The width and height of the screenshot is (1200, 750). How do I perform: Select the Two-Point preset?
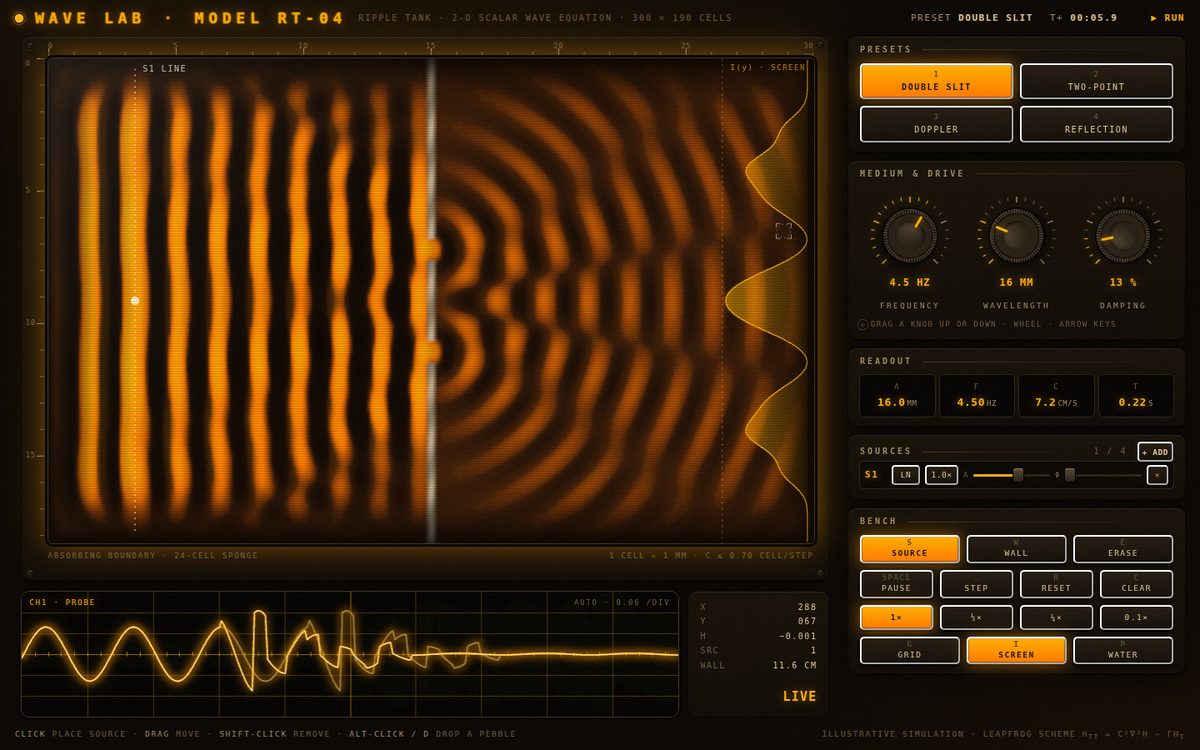(1096, 81)
